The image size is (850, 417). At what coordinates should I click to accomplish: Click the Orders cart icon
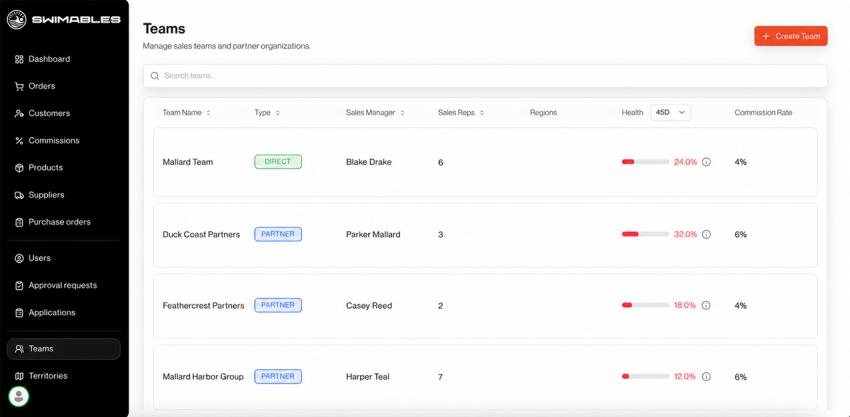click(19, 86)
